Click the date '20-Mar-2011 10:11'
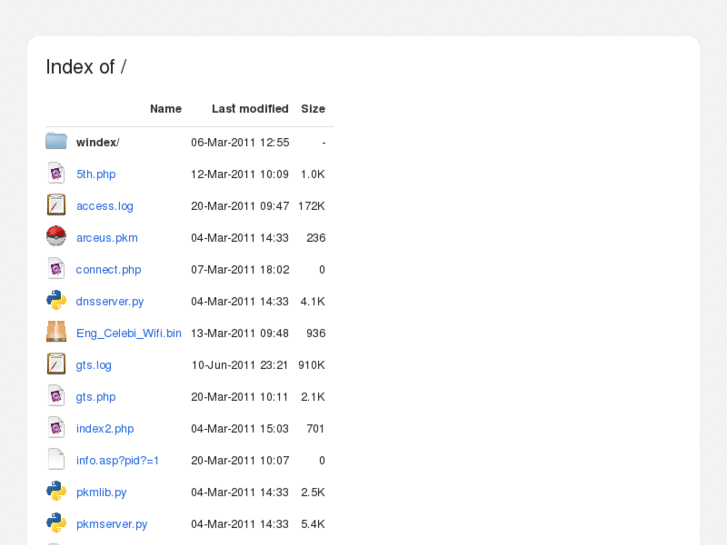Viewport: 727px width, 545px height. pos(240,397)
